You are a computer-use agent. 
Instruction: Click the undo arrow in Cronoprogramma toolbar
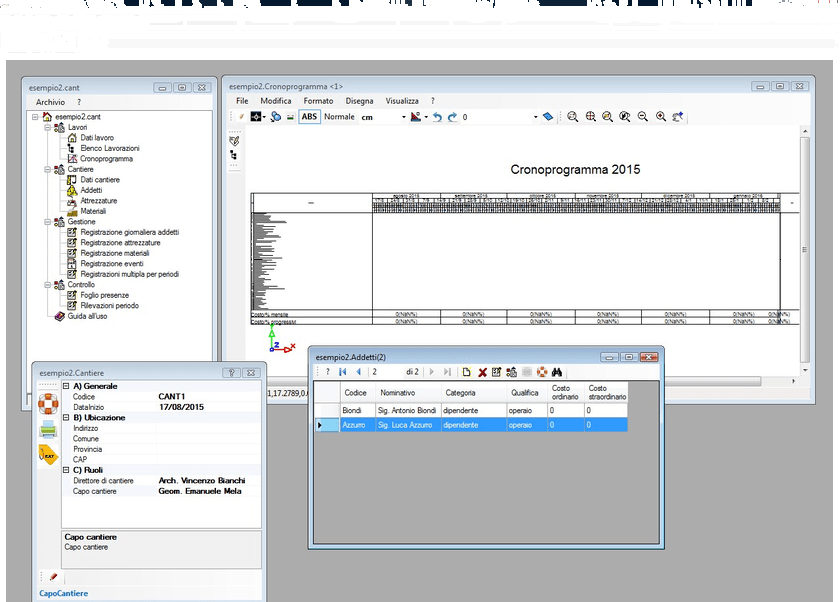(x=437, y=117)
